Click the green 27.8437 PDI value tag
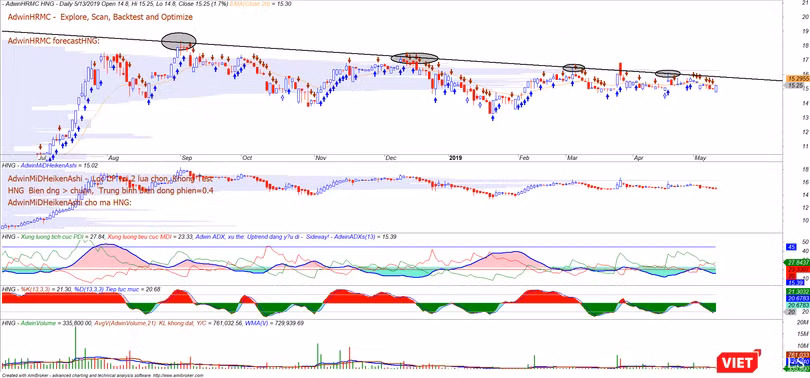Image resolution: width=810 pixels, height=378 pixels. coord(796,262)
